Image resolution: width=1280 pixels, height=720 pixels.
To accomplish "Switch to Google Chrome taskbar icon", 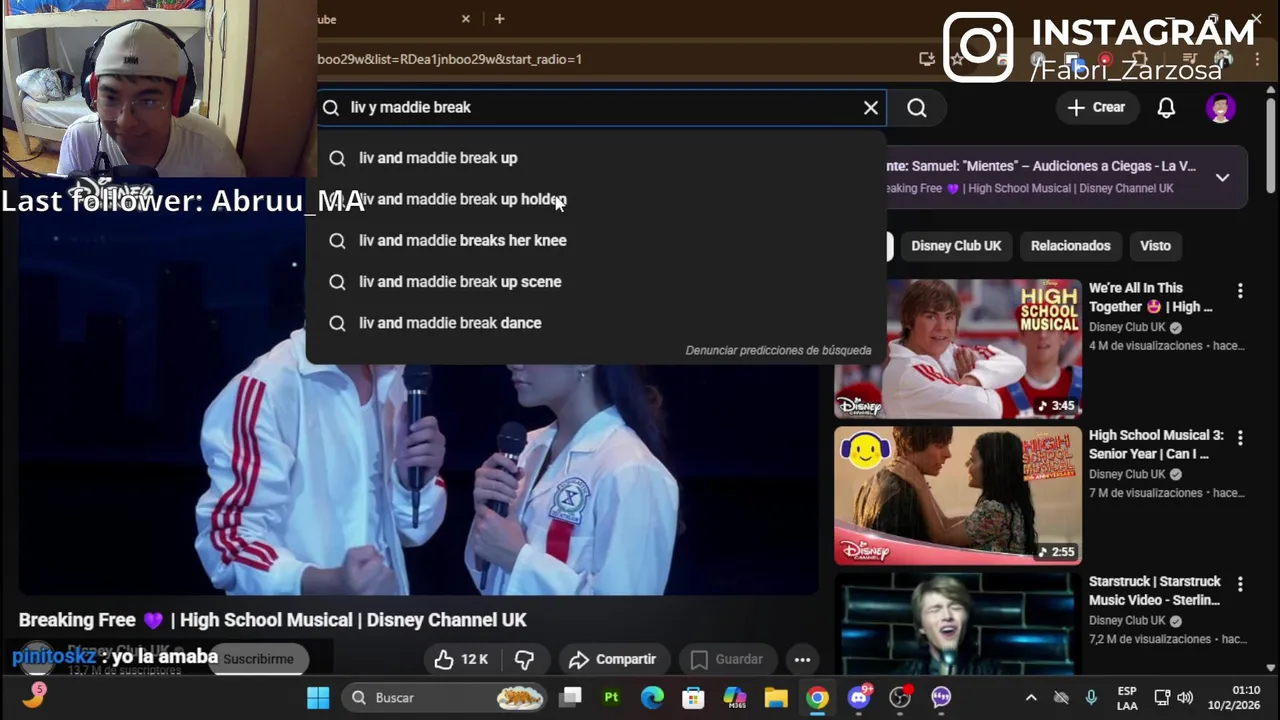I will tap(818, 698).
